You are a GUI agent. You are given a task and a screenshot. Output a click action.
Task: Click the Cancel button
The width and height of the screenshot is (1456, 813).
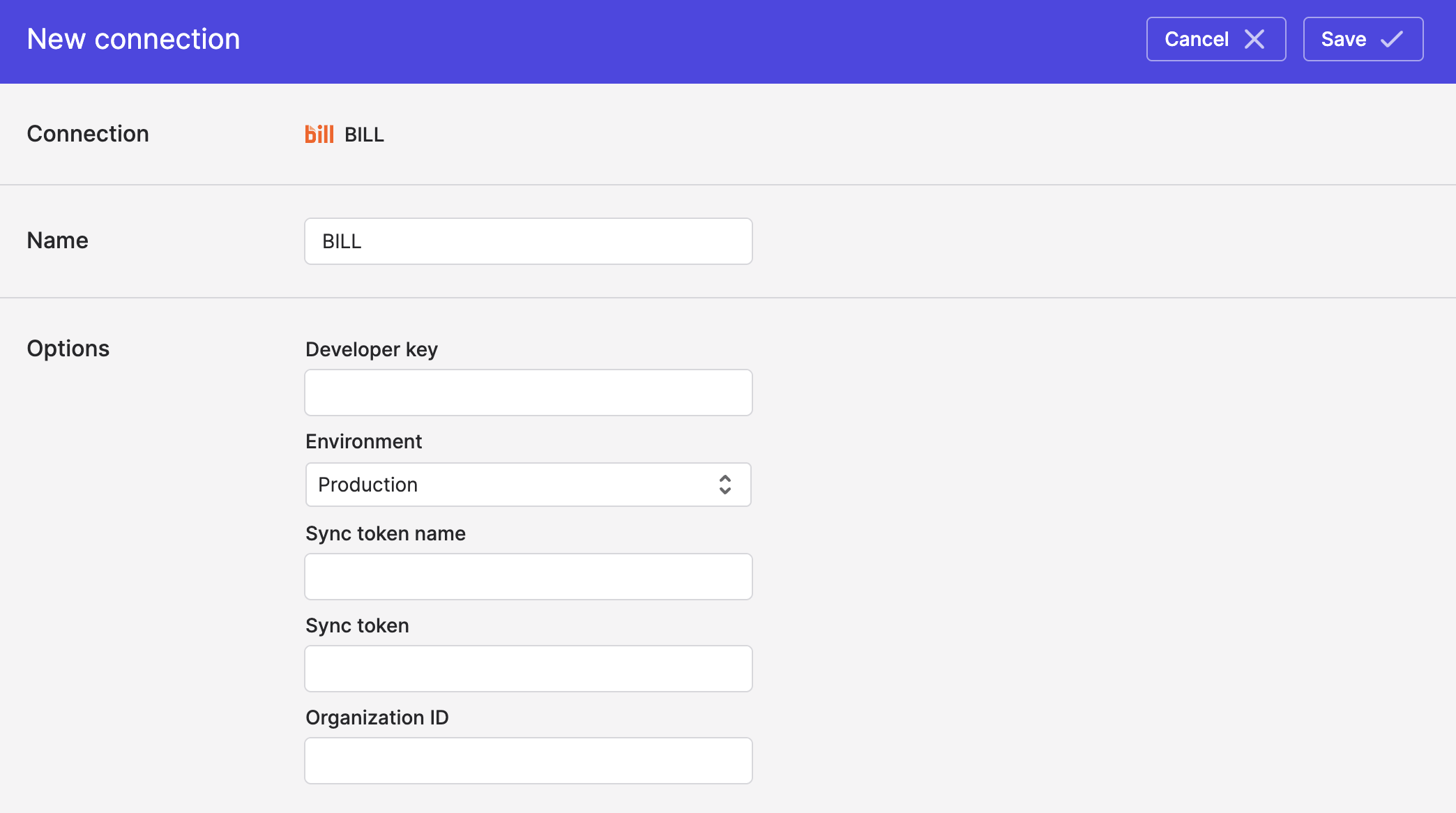1216,39
